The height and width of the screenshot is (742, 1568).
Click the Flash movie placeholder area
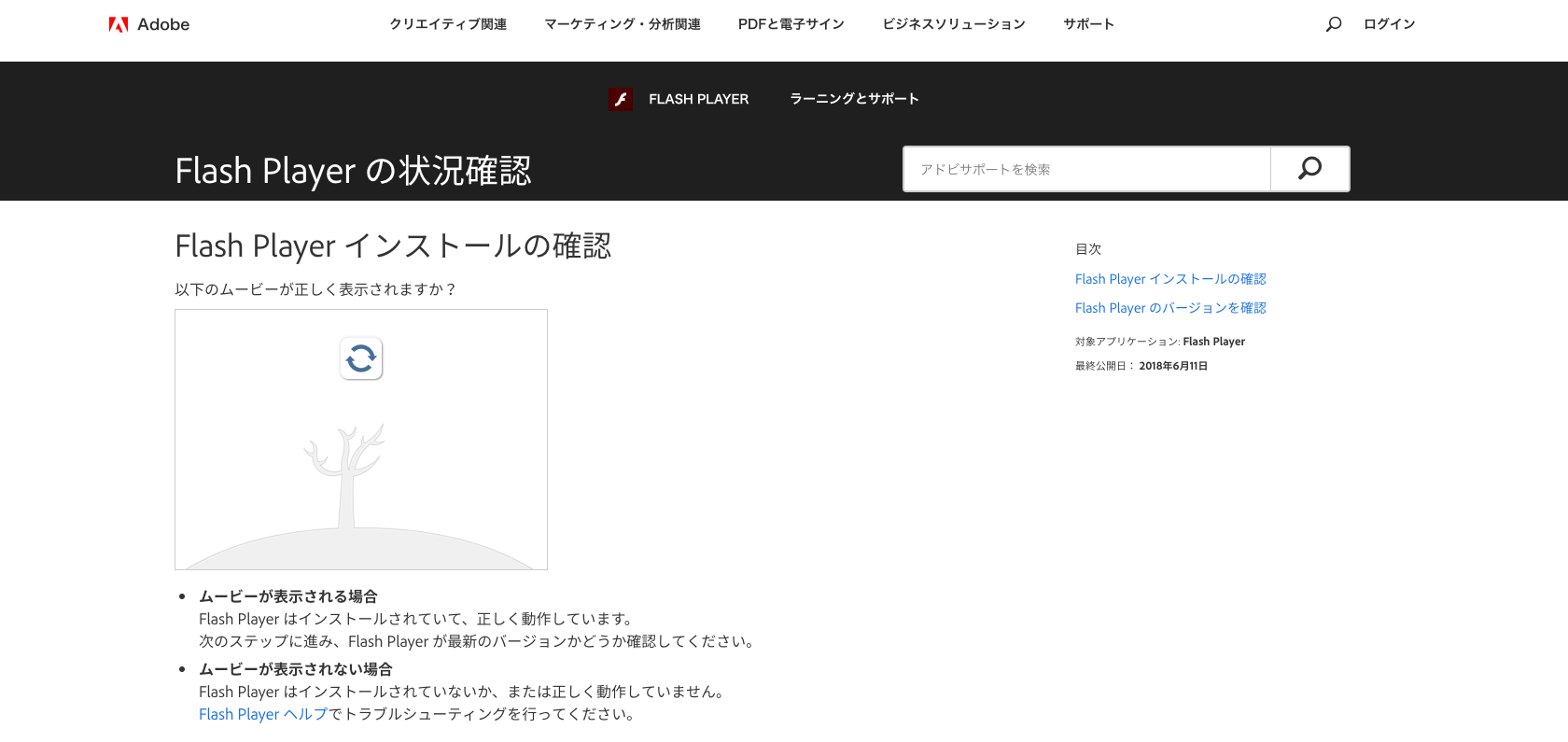(361, 440)
